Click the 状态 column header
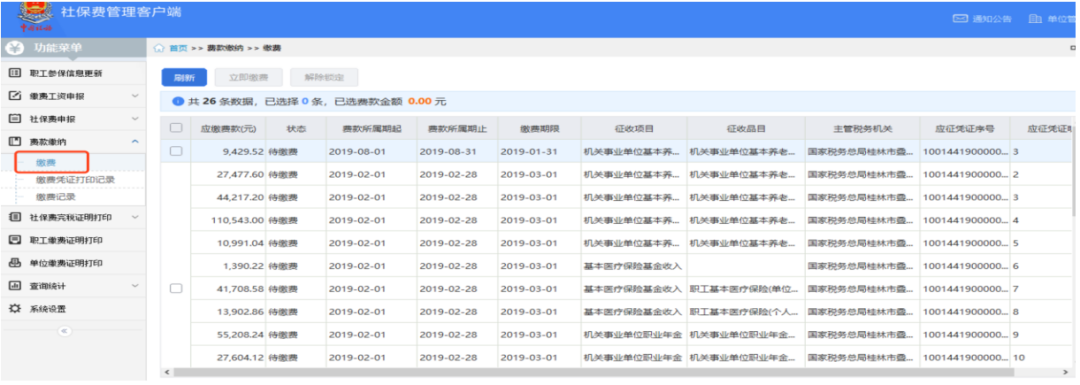 (295, 128)
